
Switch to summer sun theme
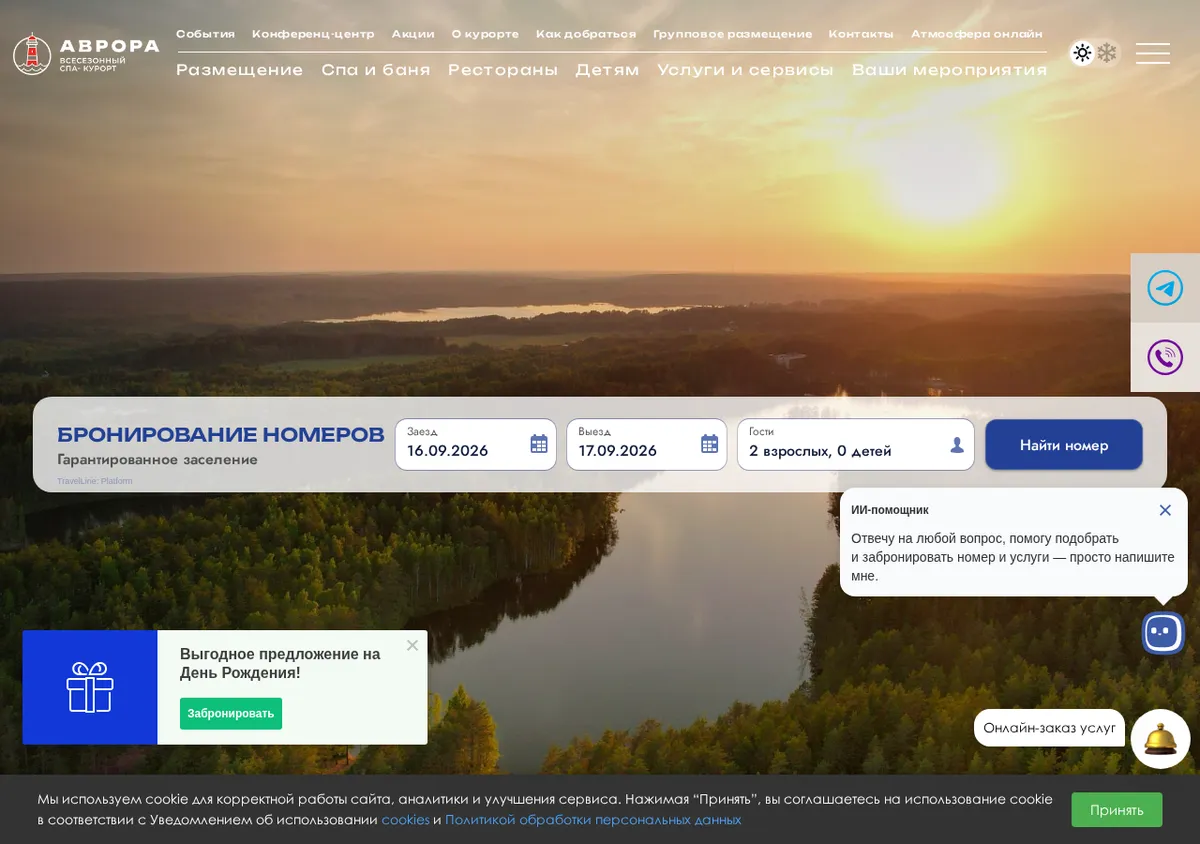[1082, 53]
